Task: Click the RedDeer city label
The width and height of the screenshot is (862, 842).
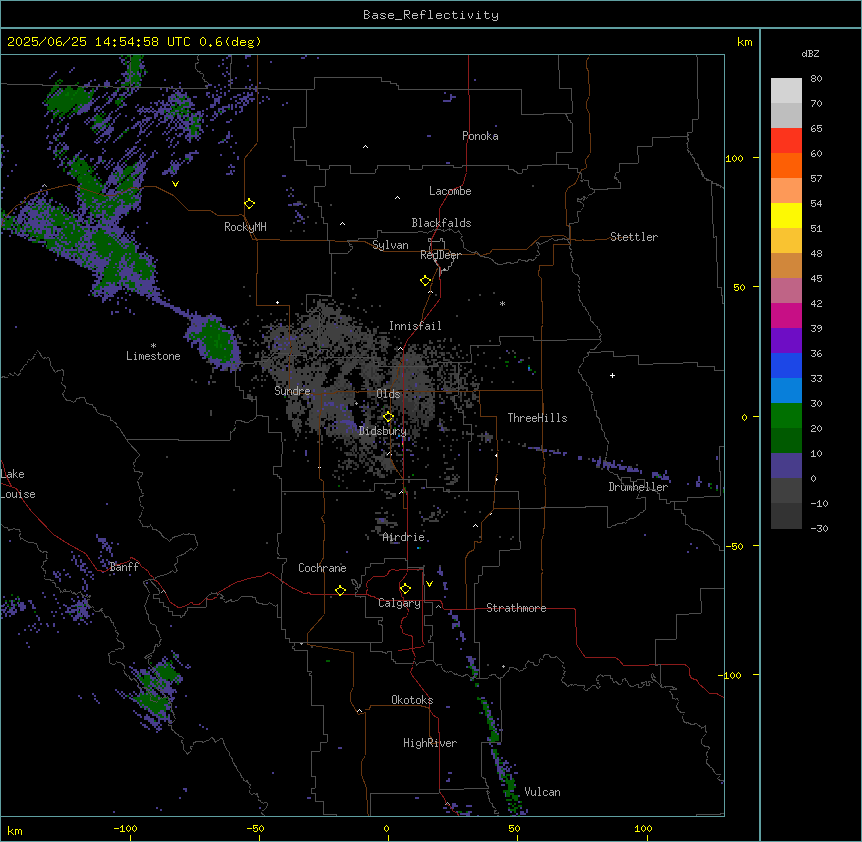Action: [440, 255]
